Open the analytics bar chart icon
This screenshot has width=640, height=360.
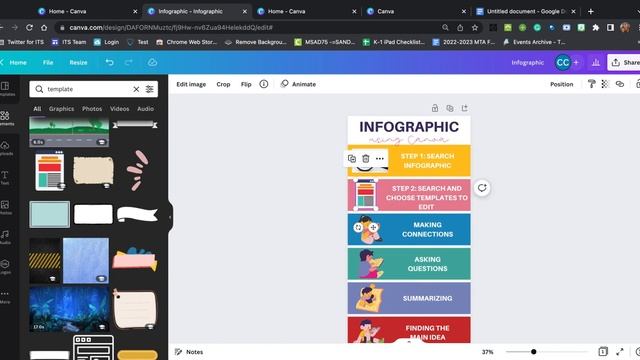596,62
